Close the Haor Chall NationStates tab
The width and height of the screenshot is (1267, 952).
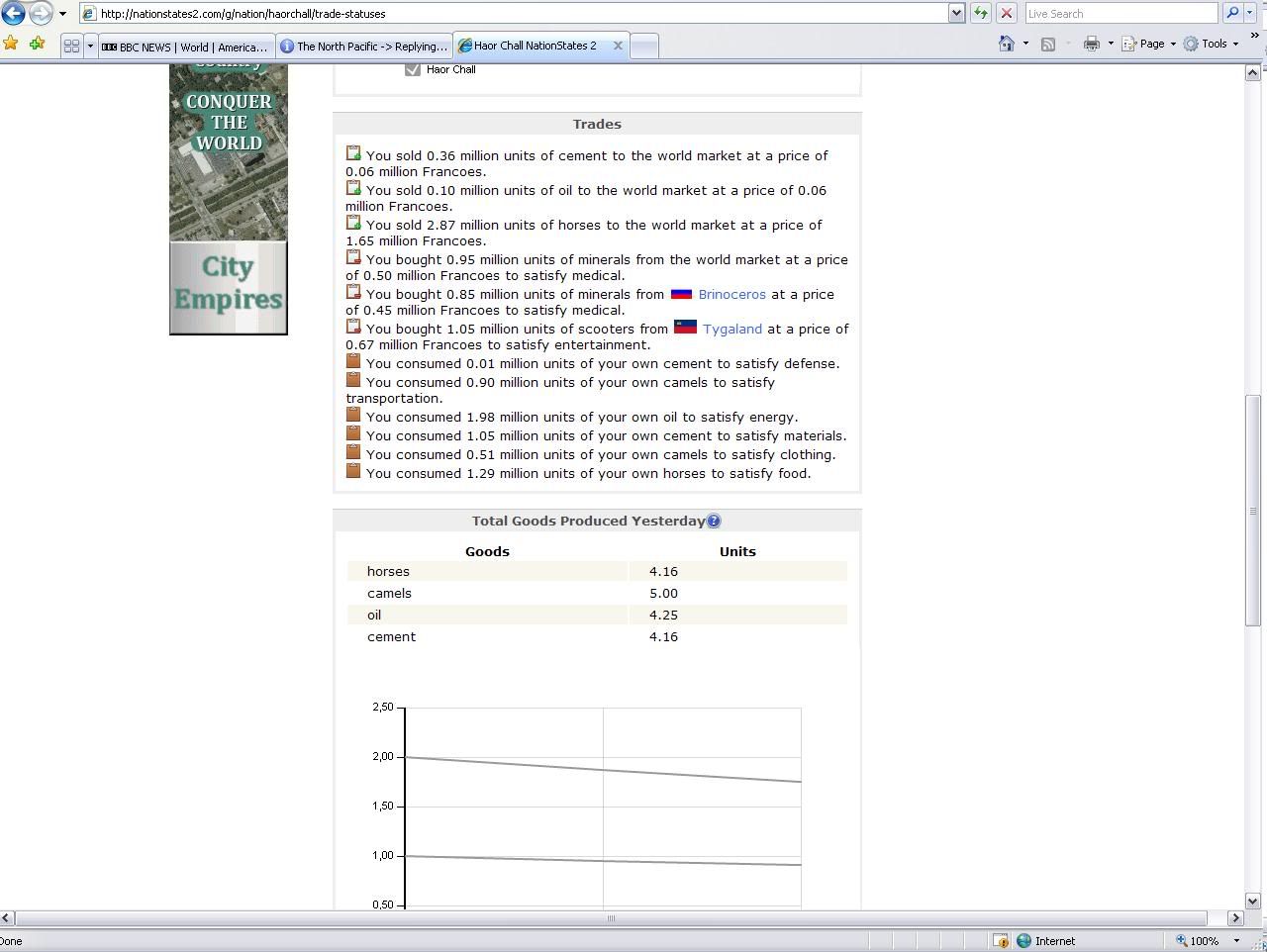[x=618, y=46]
